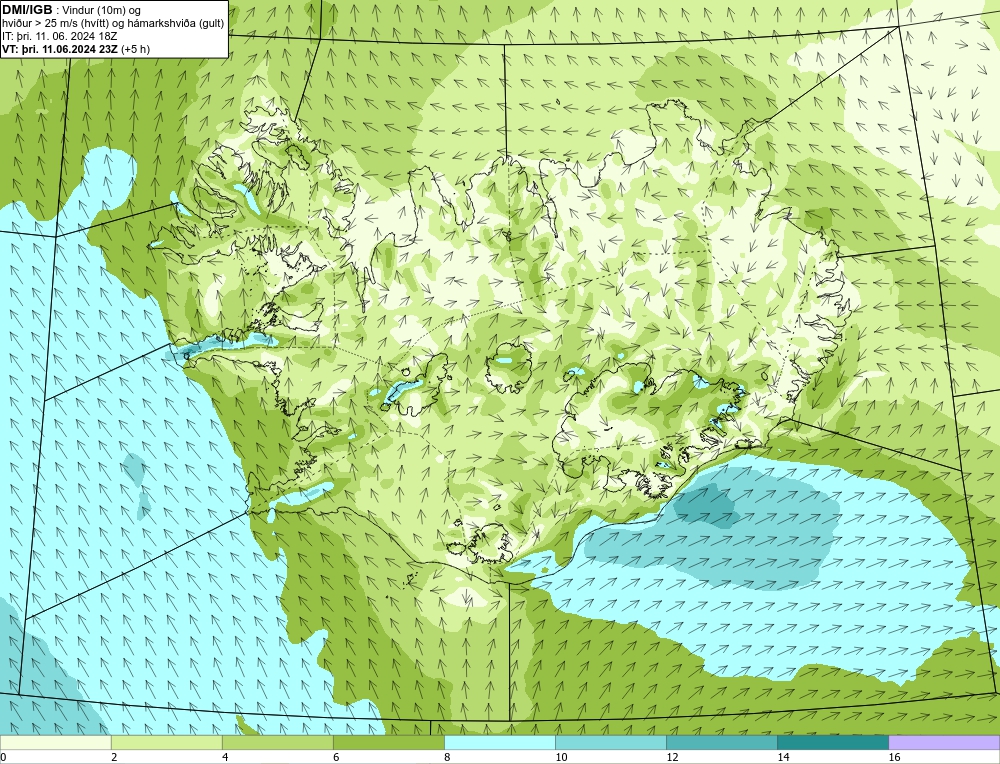1000x764 pixels.
Task: Click the 2–4 m/s light green legend swatch
Action: [166, 742]
